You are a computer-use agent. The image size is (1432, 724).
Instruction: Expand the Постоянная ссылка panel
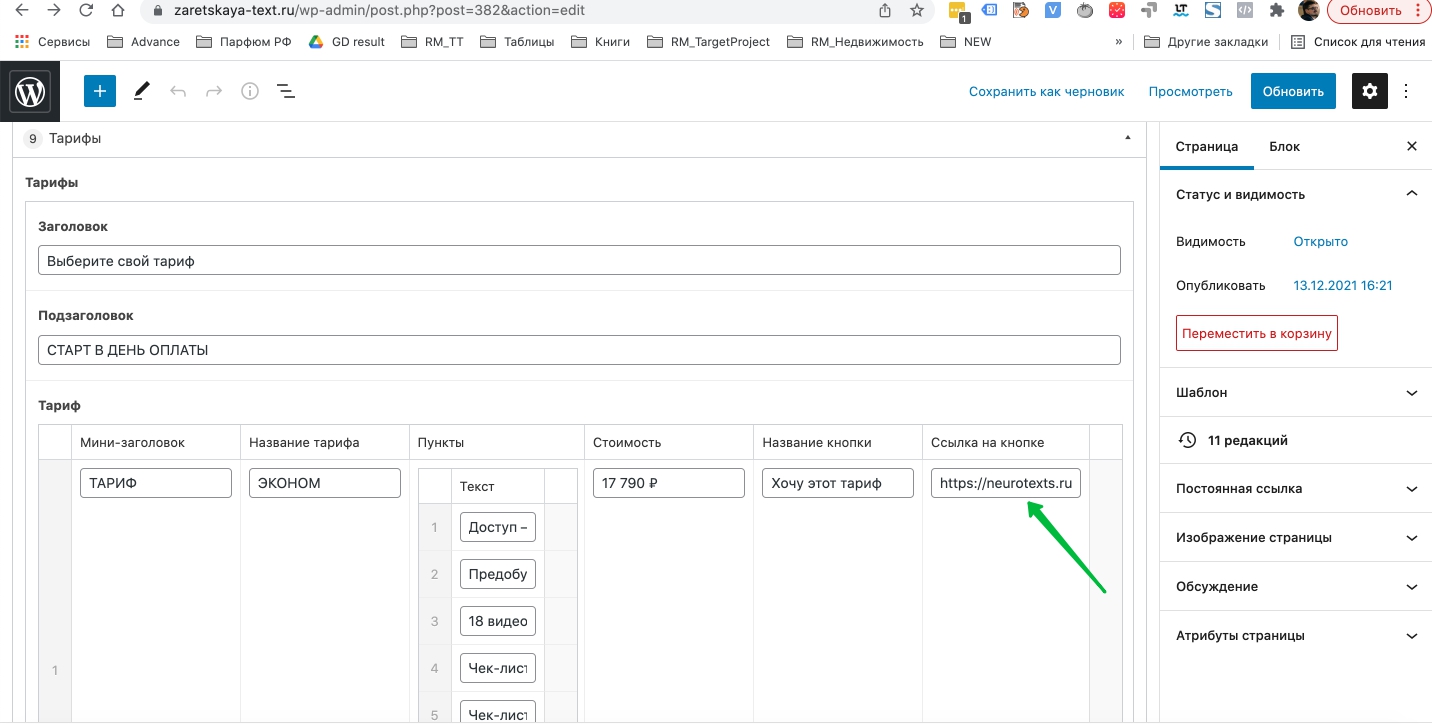[x=1411, y=489]
